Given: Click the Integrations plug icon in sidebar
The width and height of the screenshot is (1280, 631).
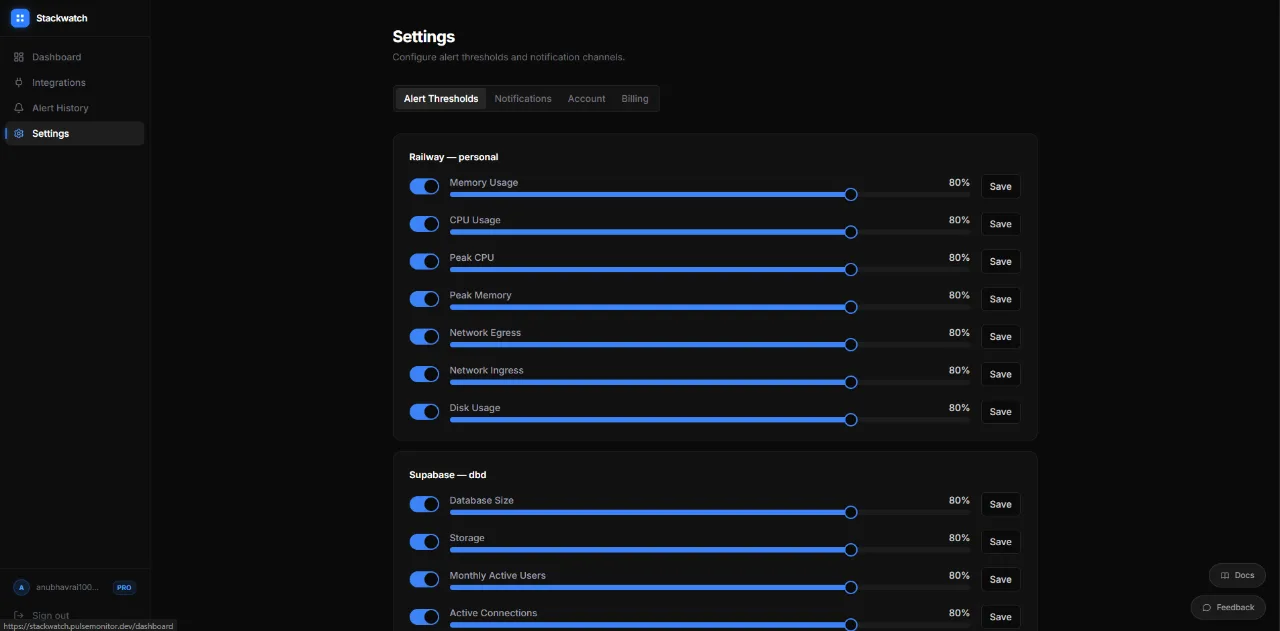Looking at the screenshot, I should click(19, 82).
